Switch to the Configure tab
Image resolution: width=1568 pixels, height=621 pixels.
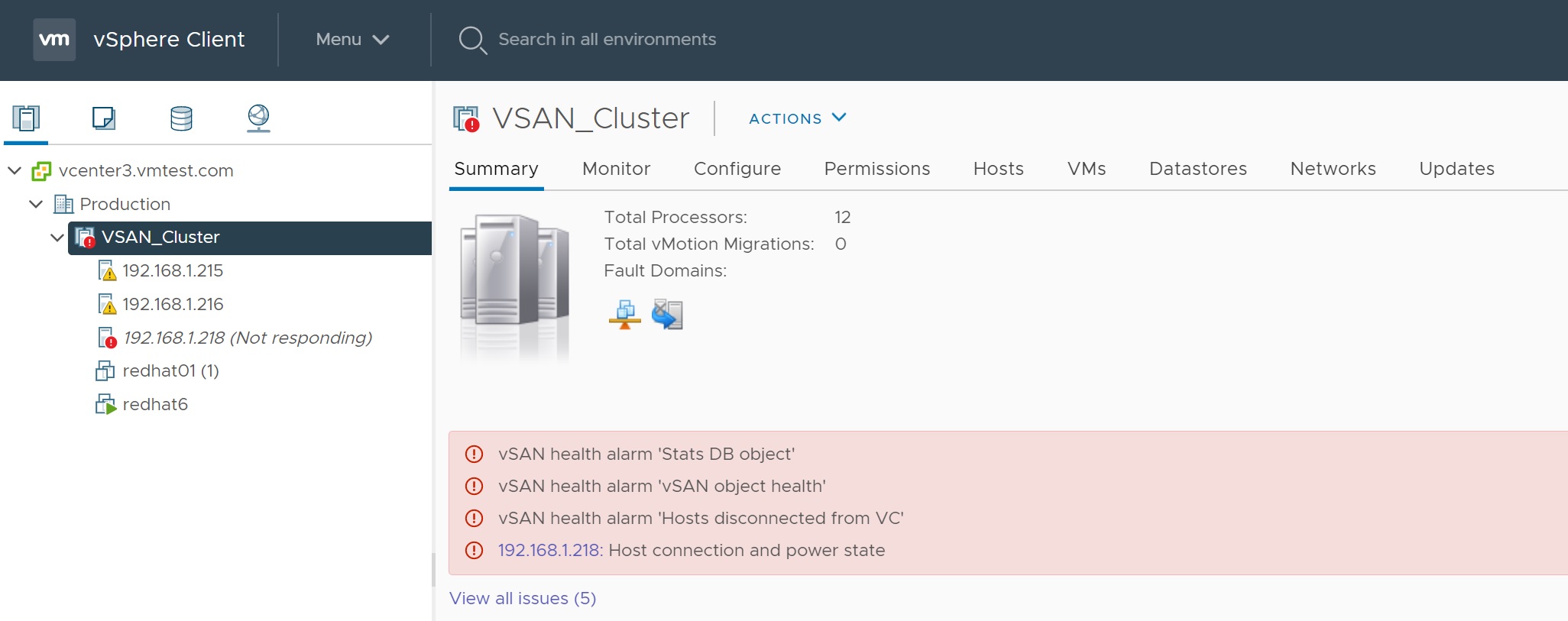click(737, 169)
